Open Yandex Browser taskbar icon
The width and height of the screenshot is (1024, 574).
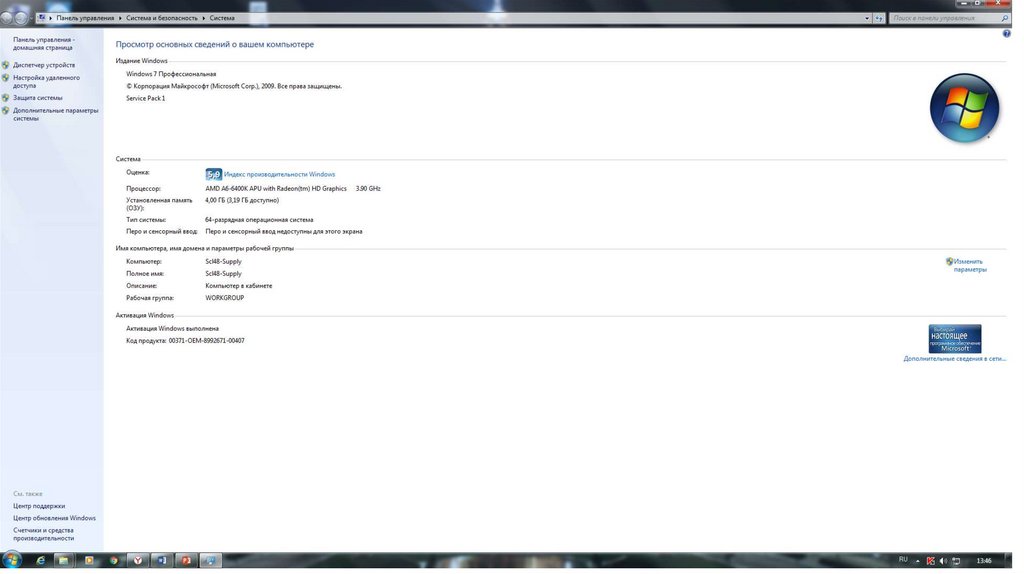(138, 561)
